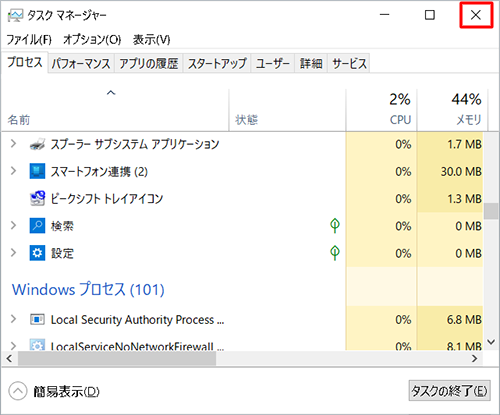Screen dimensions: 500x415
Task: Sort by the 状態 column header
Action: [x=287, y=110]
